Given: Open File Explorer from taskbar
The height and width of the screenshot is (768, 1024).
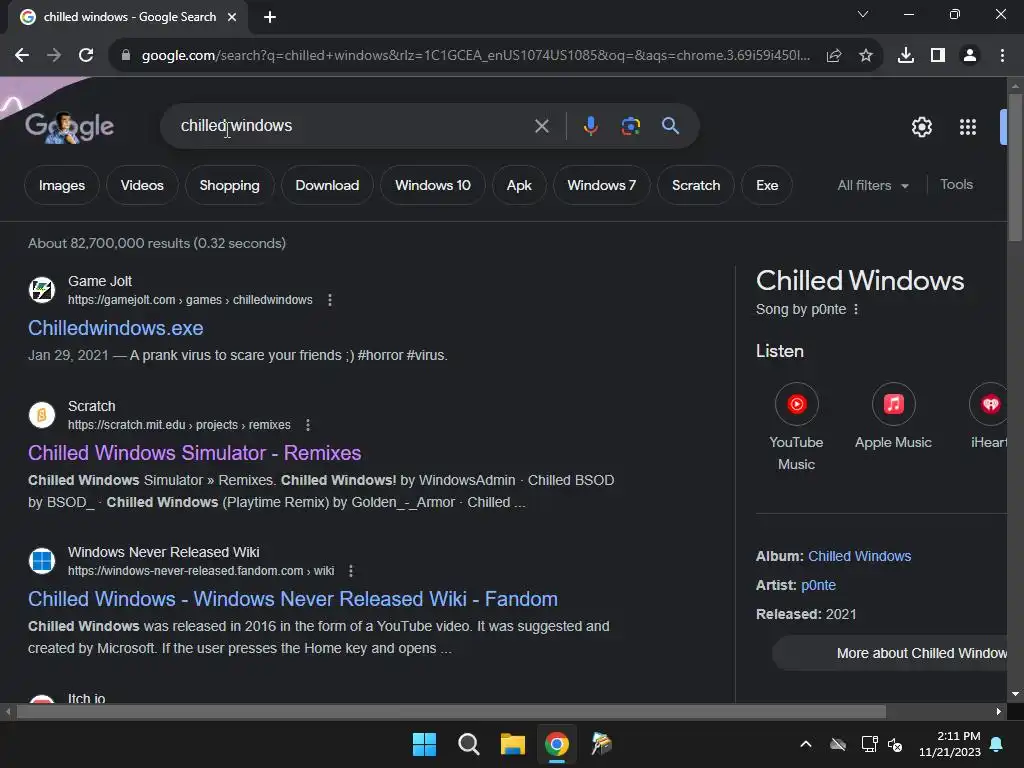Looking at the screenshot, I should click(x=513, y=744).
